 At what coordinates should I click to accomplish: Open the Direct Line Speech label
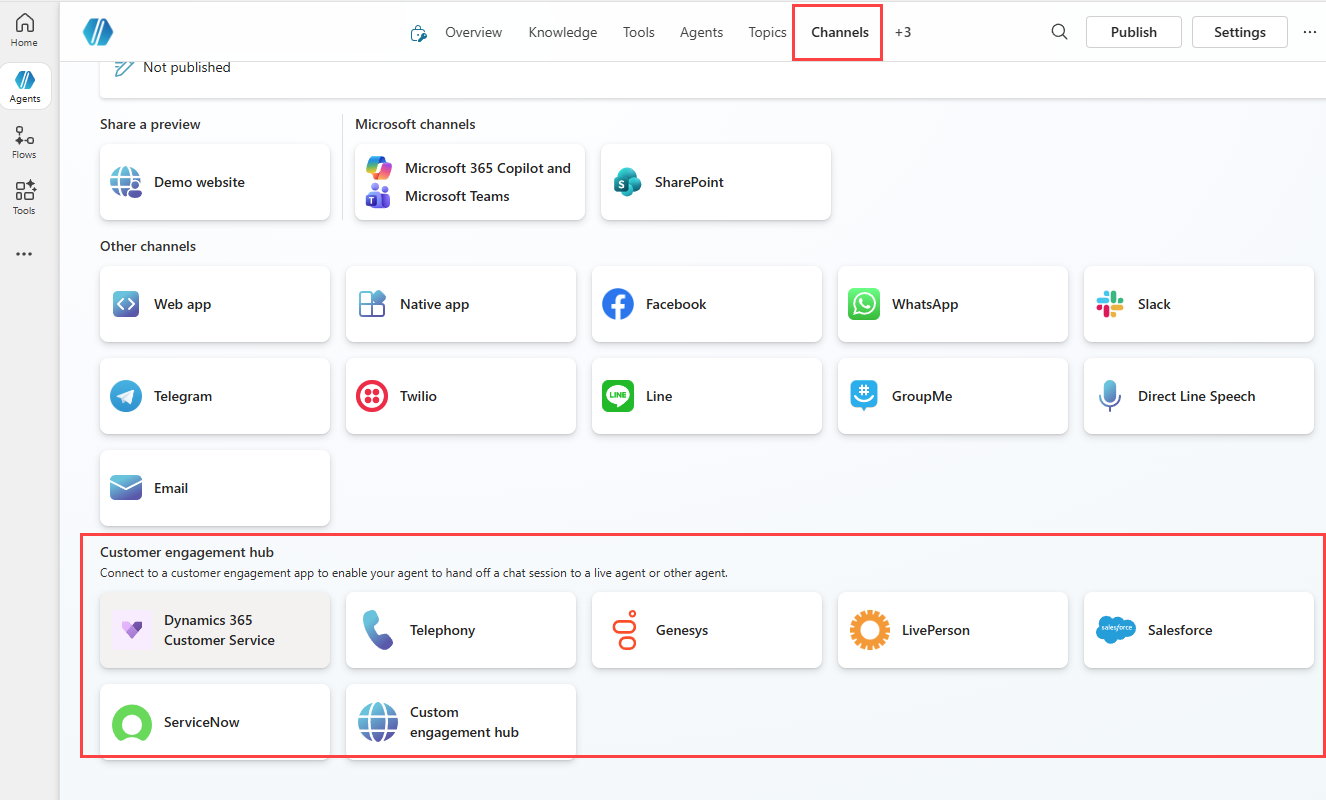click(x=1197, y=396)
